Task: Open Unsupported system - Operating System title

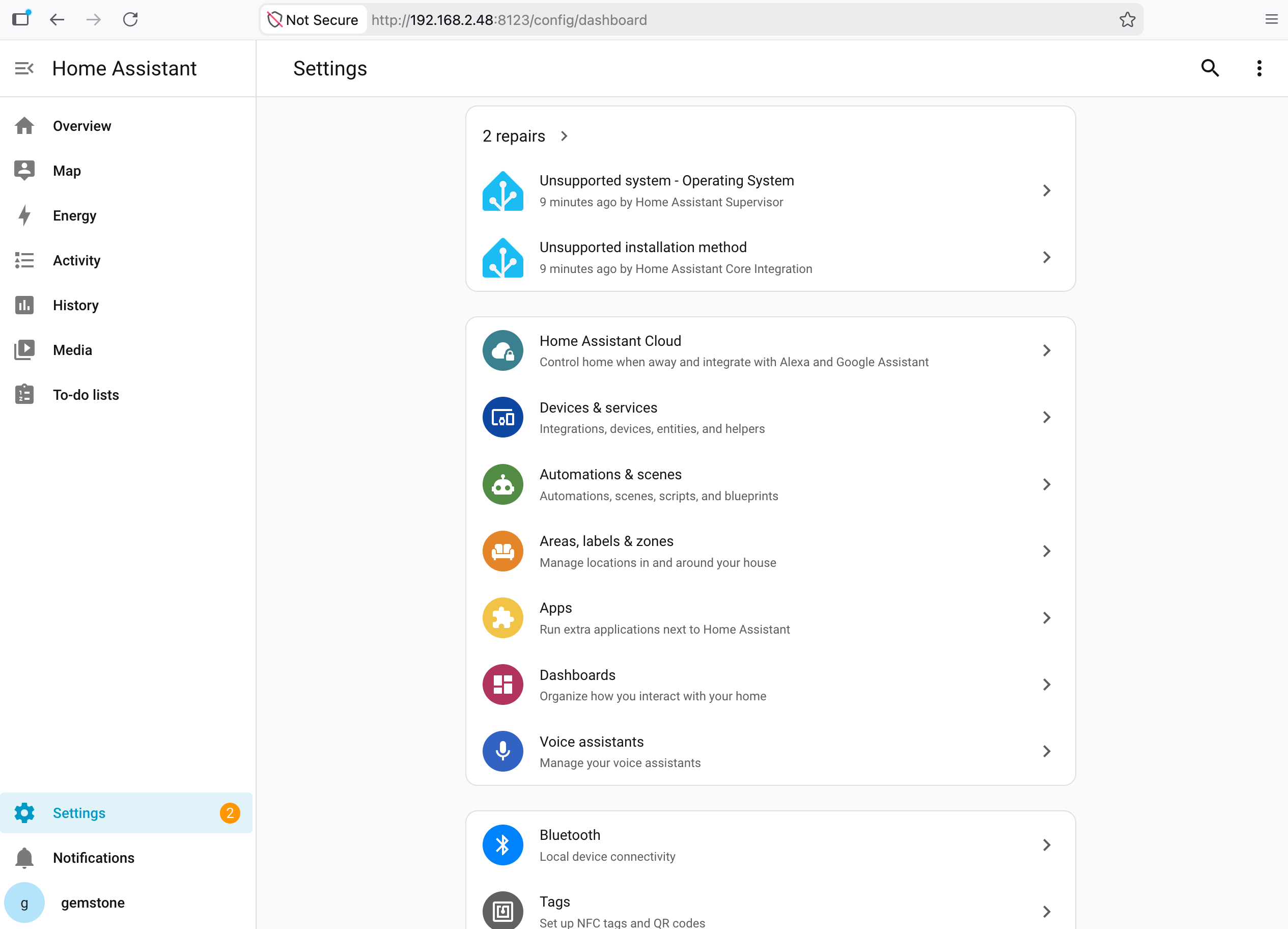Action: pyautogui.click(x=667, y=181)
